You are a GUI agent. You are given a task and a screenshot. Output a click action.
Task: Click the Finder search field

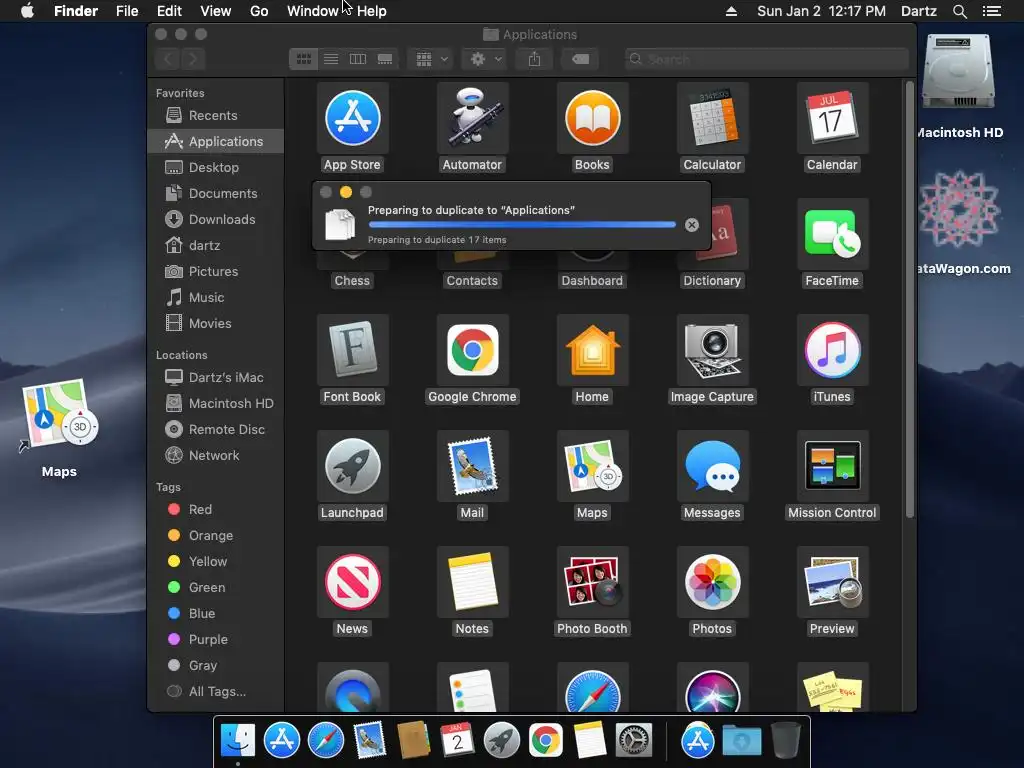[x=766, y=59]
